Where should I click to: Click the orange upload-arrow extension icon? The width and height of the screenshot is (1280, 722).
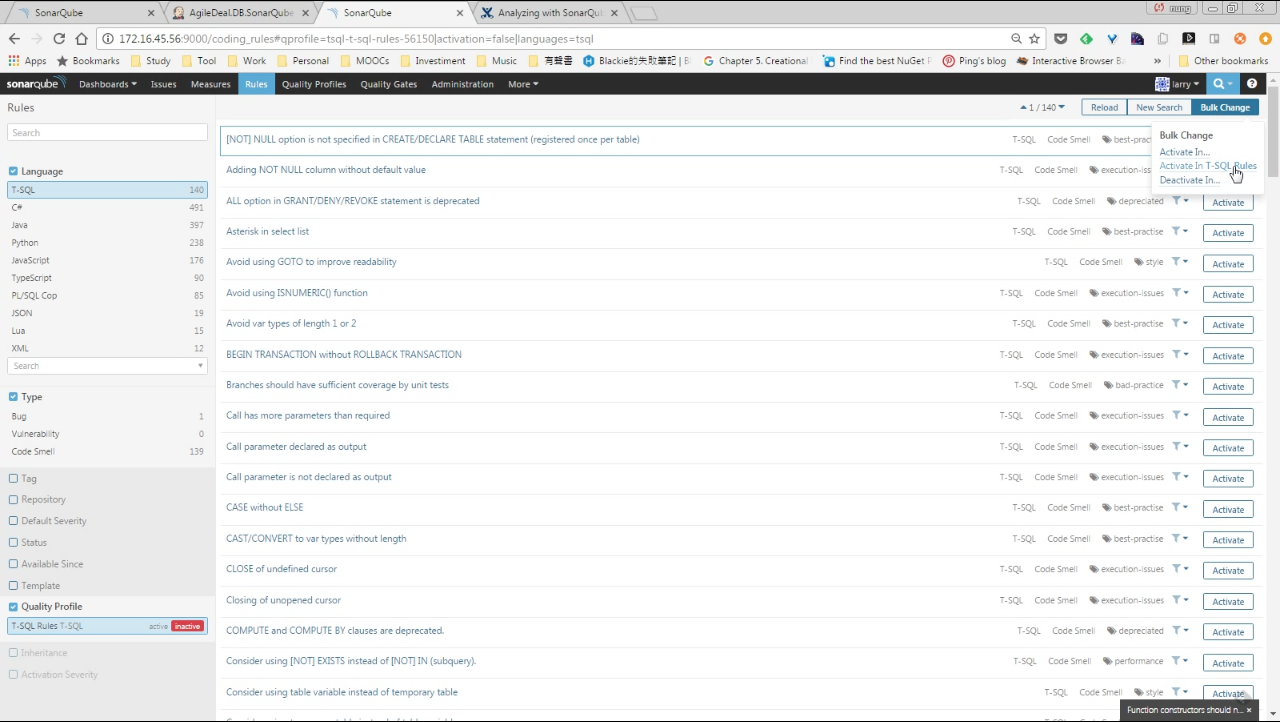pos(1265,39)
